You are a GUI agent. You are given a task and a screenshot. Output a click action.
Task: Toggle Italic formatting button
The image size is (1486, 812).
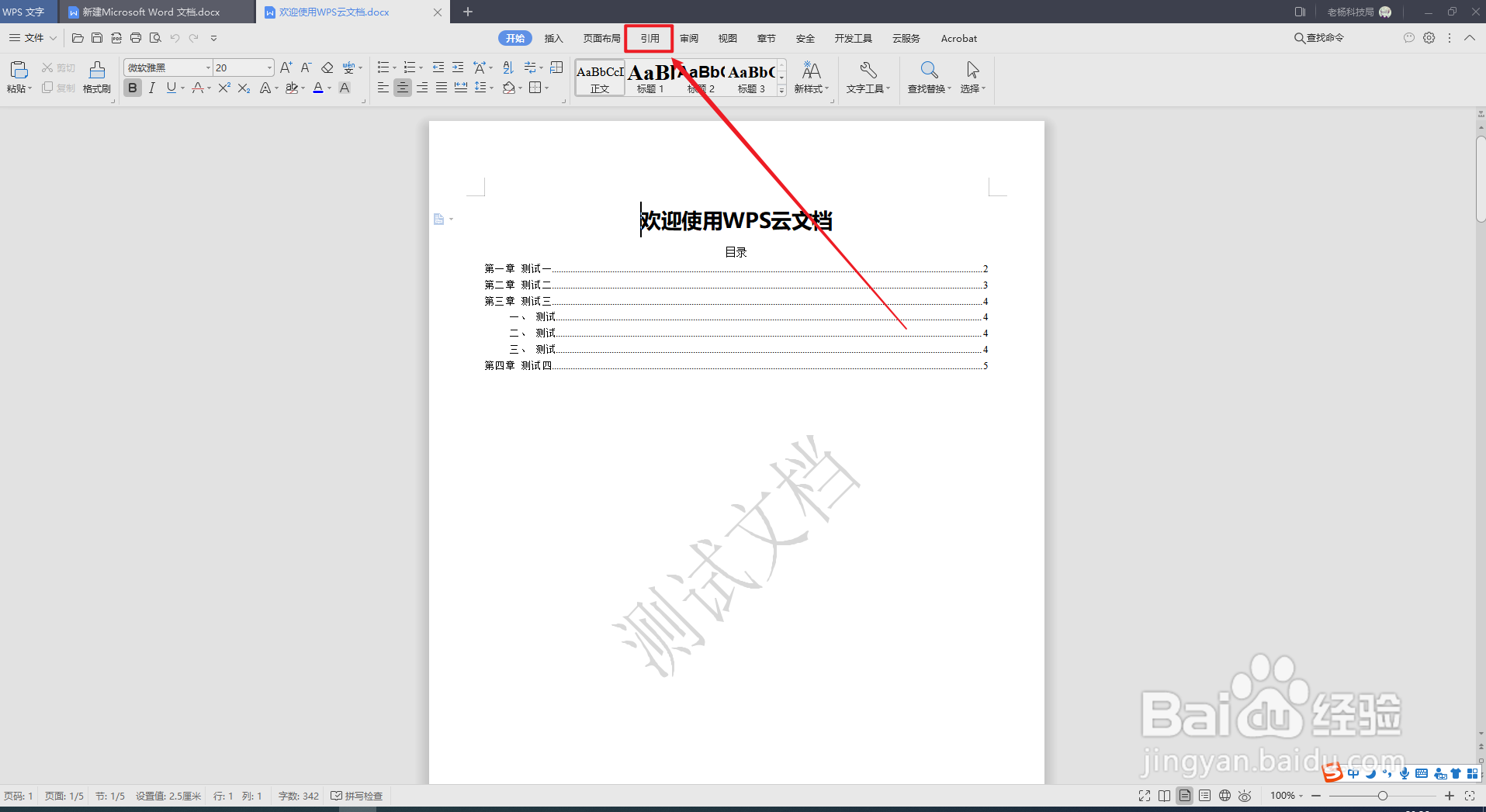point(152,88)
